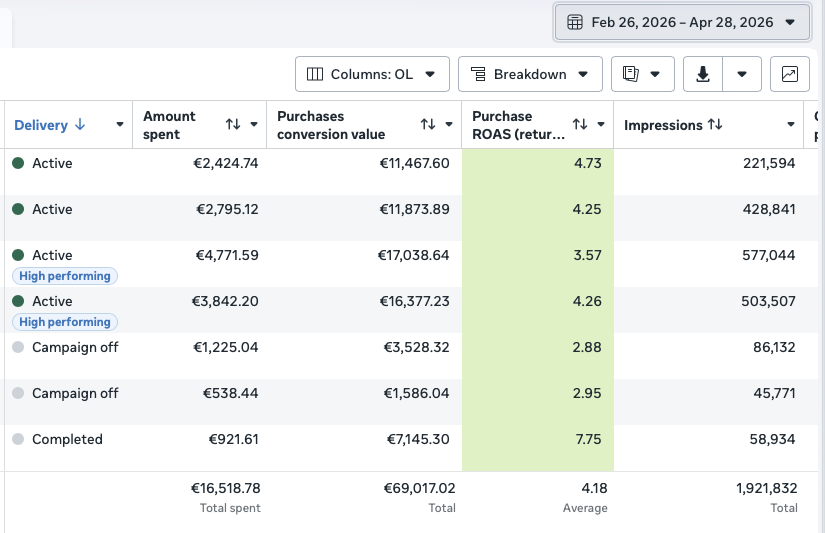Click the Amount spent column header
Screen dimensions: 825x533
tap(169, 125)
